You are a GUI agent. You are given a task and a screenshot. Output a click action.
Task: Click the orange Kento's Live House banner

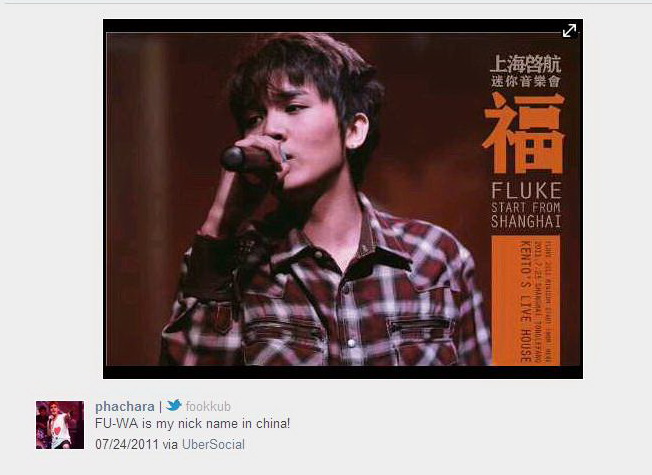click(526, 300)
